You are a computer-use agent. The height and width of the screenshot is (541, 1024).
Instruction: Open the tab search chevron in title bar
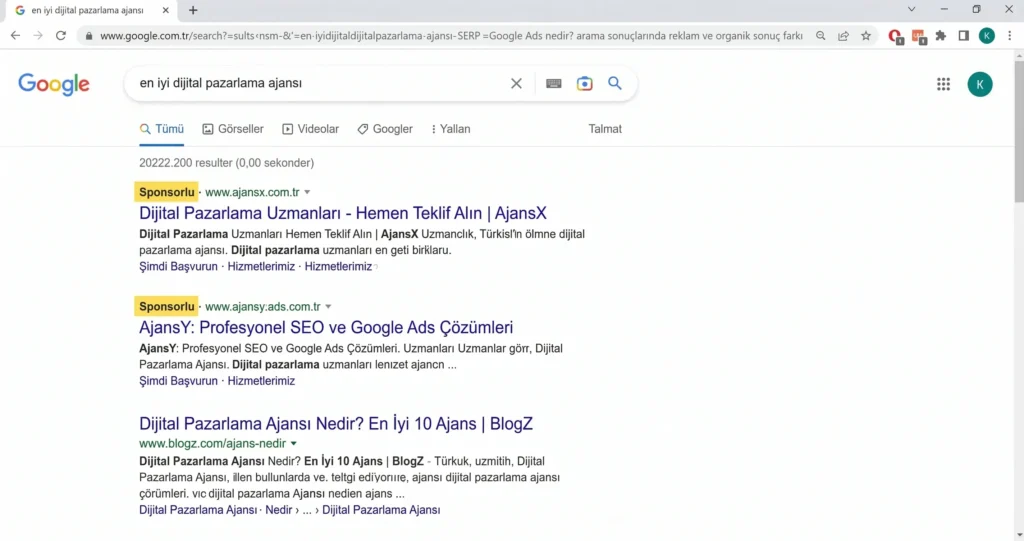(x=912, y=9)
